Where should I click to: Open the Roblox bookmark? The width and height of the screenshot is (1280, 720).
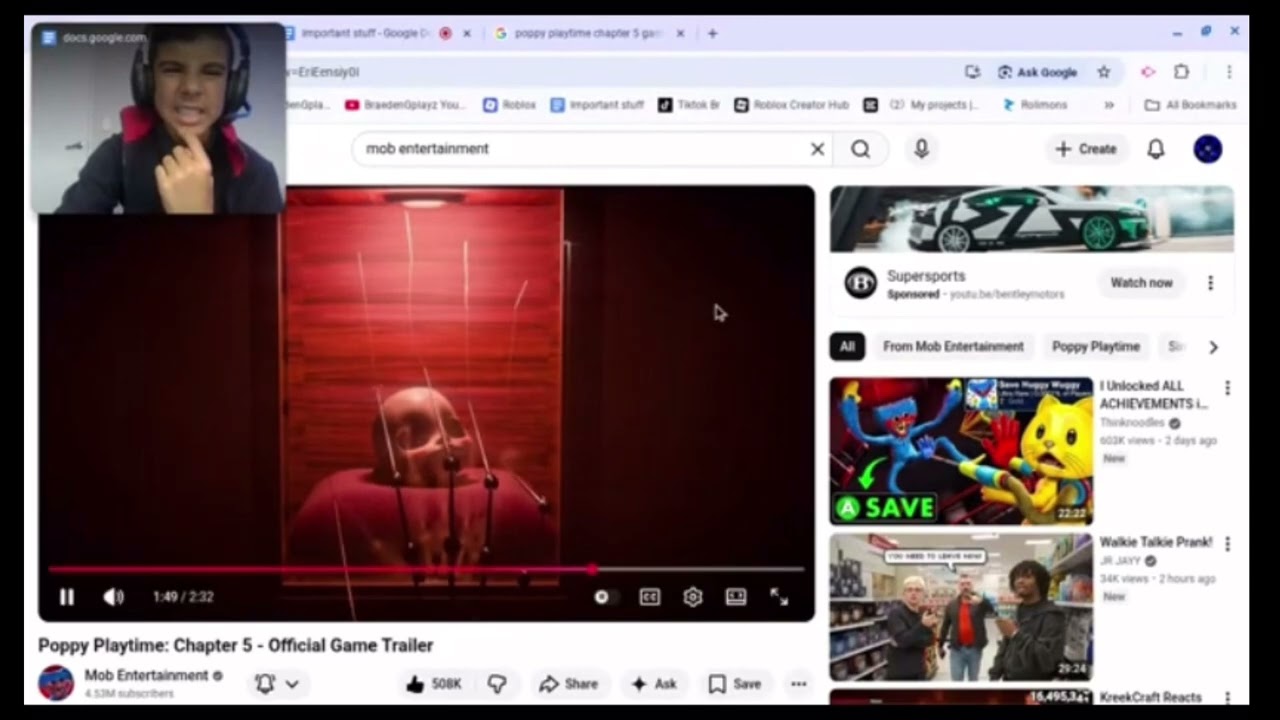click(509, 105)
